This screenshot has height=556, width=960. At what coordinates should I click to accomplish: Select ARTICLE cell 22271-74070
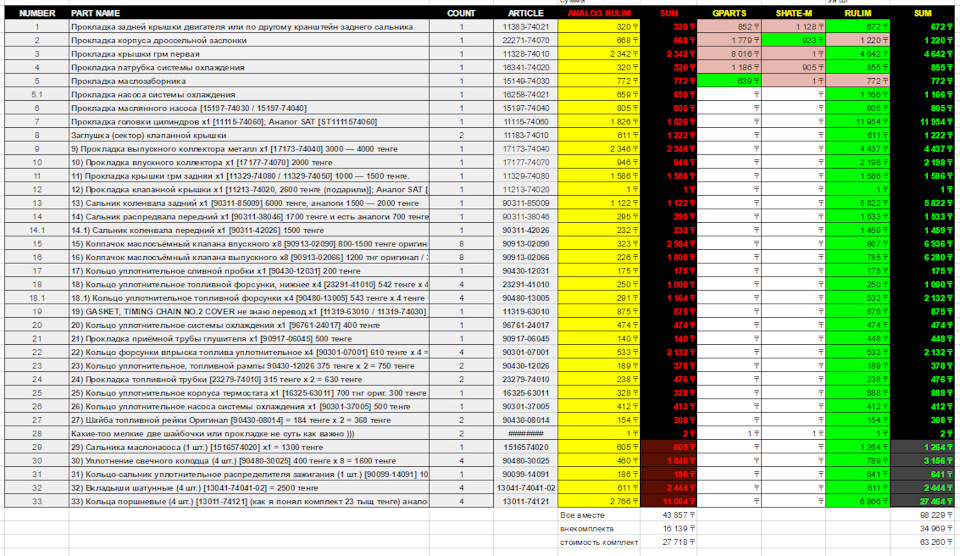point(525,40)
